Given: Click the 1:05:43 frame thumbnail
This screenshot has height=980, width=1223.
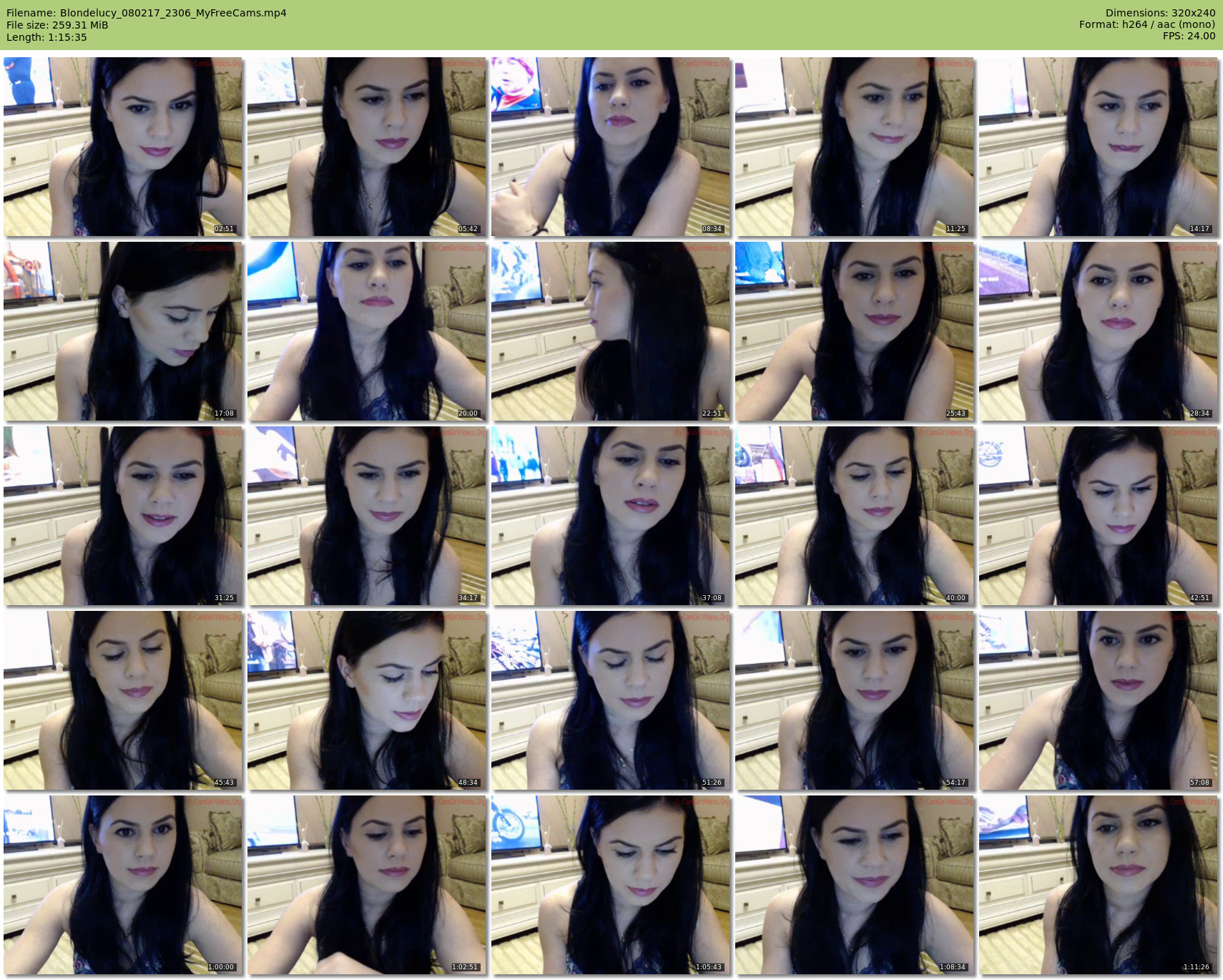Looking at the screenshot, I should click(x=611, y=885).
